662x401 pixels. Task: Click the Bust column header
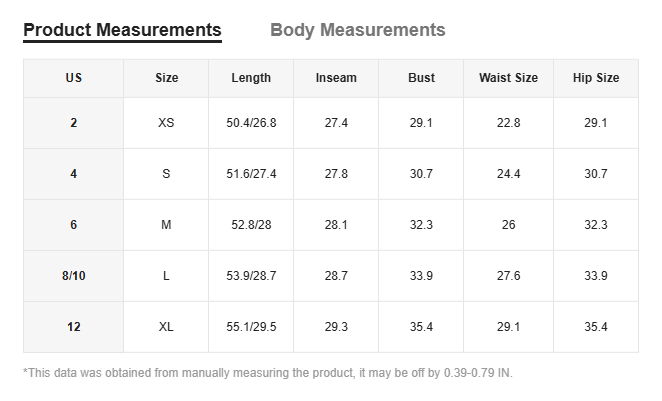tap(421, 78)
